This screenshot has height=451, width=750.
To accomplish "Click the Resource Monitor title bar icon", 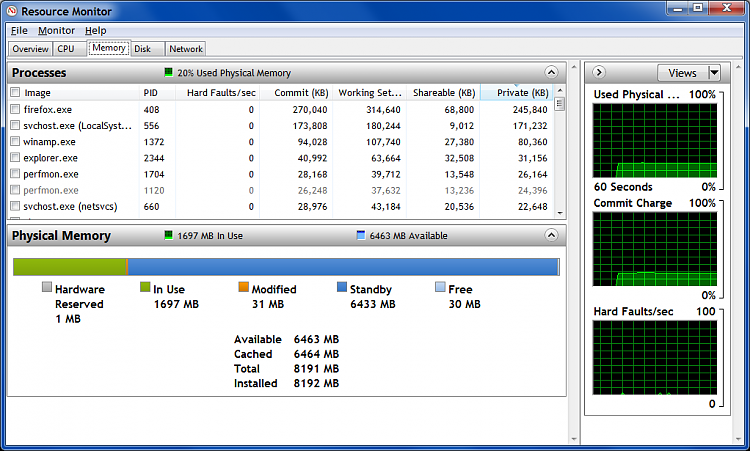I will (x=12, y=11).
